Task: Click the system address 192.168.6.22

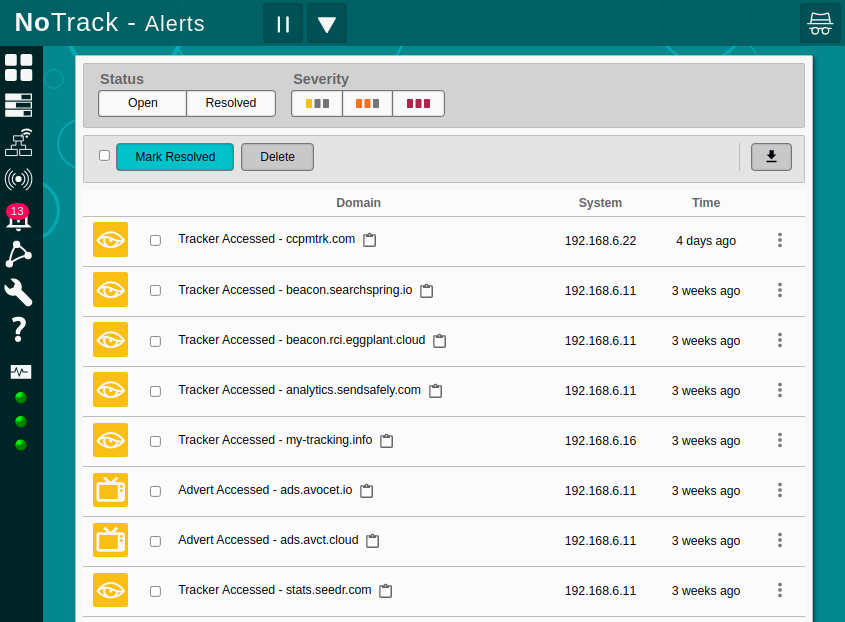Action: pyautogui.click(x=600, y=241)
